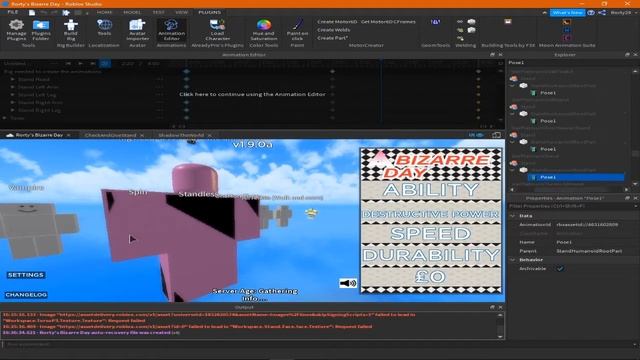Undock the Properties panel
The height and width of the screenshot is (360, 640).
tap(627, 198)
